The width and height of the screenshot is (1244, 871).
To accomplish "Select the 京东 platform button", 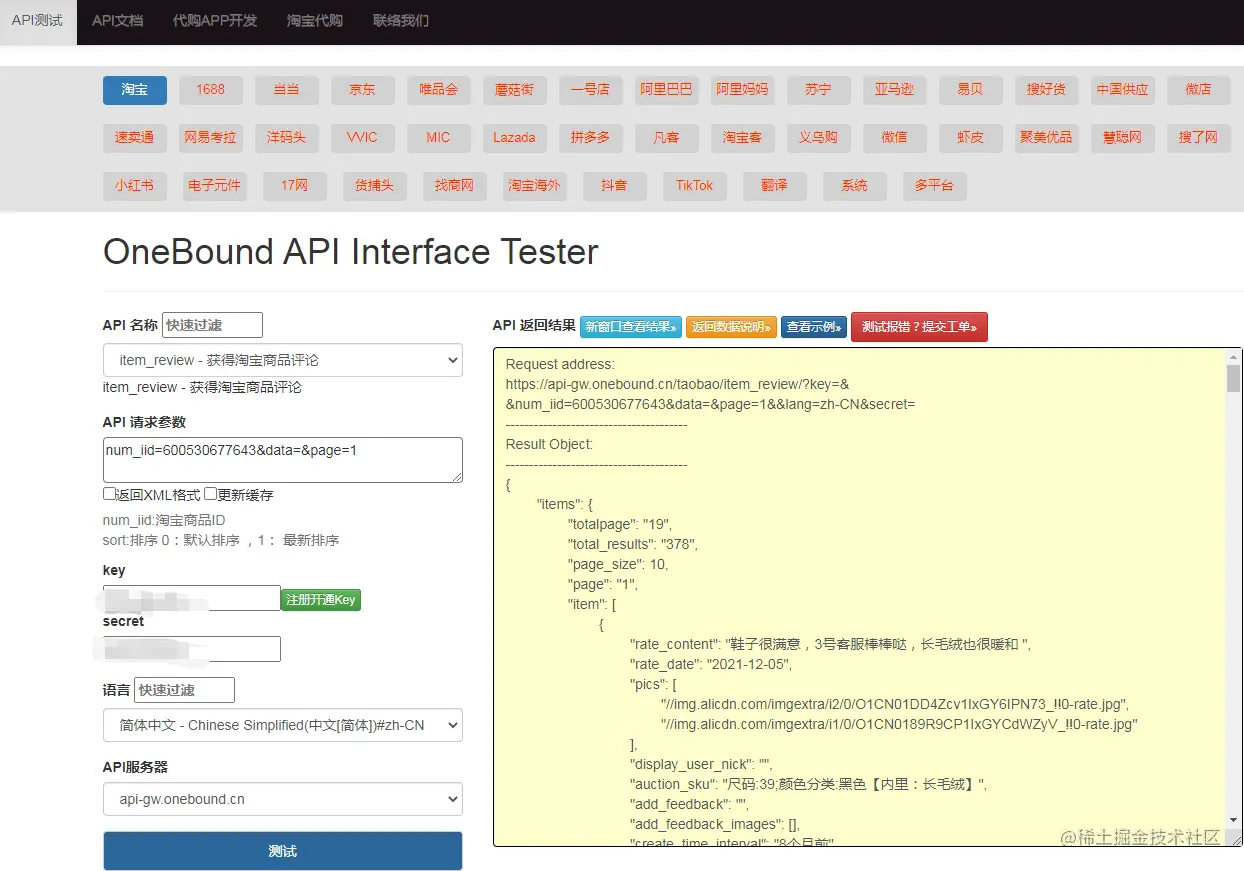I will [362, 90].
